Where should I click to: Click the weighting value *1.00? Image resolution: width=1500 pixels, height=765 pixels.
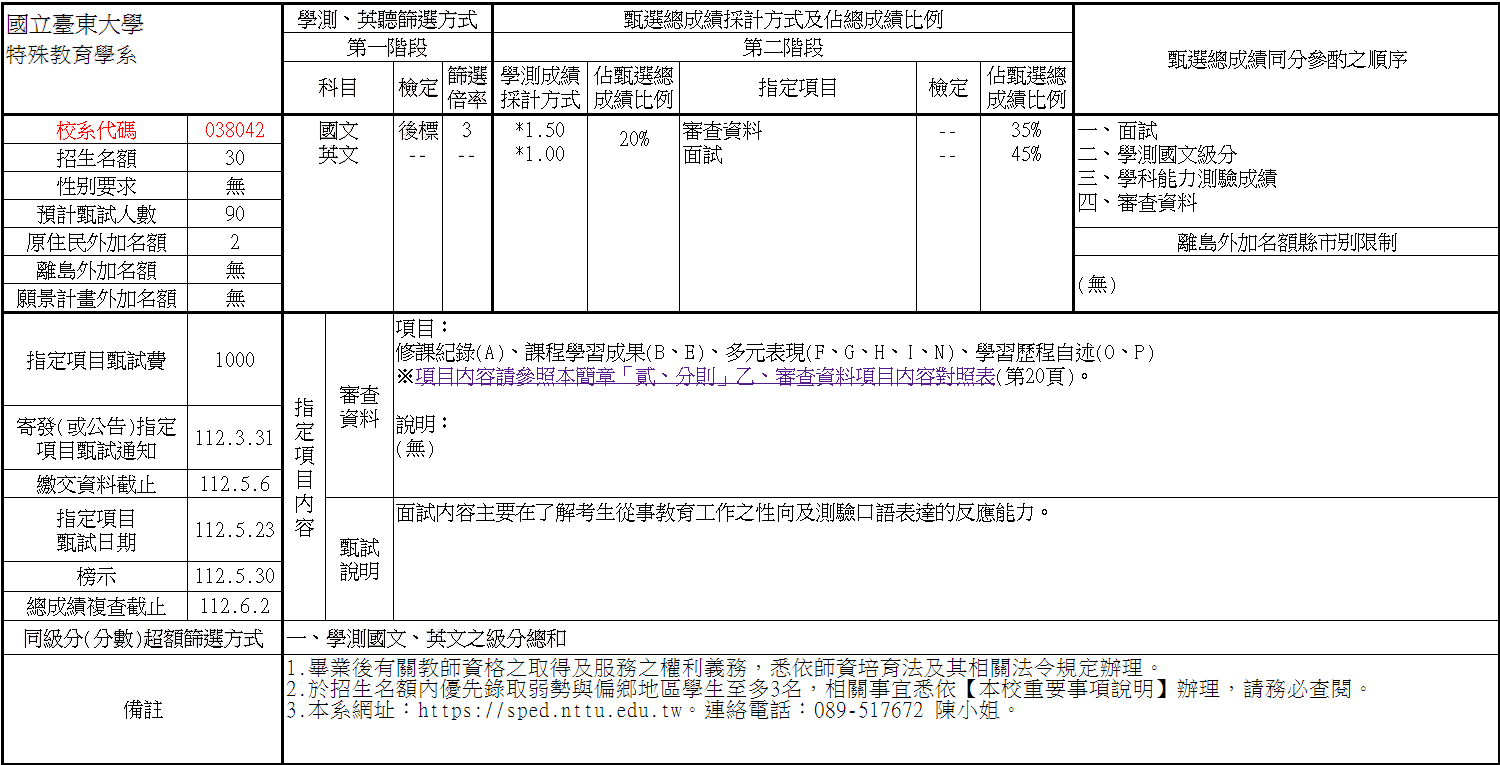coord(540,154)
